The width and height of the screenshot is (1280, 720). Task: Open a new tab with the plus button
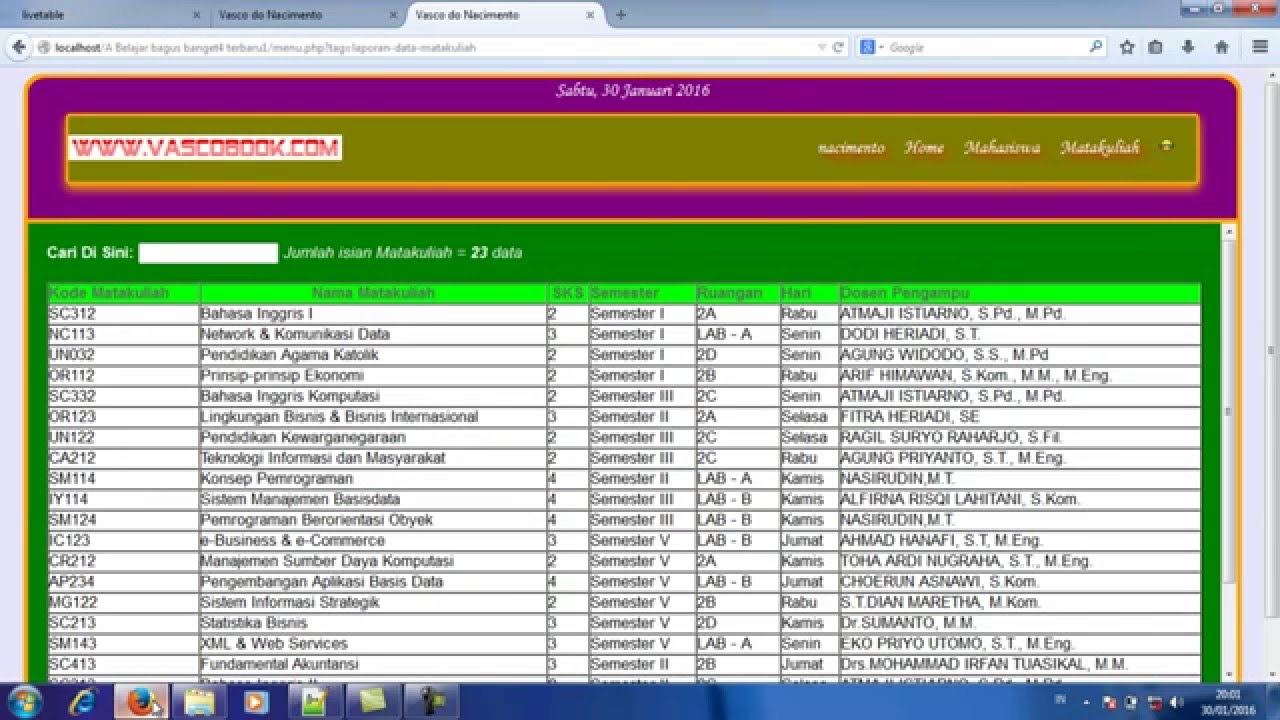[x=621, y=15]
